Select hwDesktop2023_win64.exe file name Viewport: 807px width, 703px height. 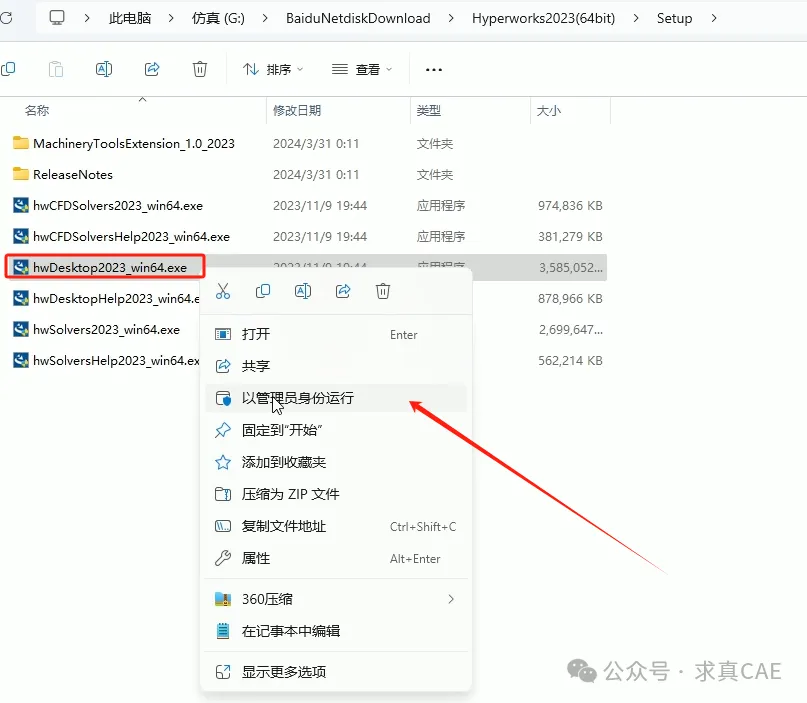coord(110,268)
